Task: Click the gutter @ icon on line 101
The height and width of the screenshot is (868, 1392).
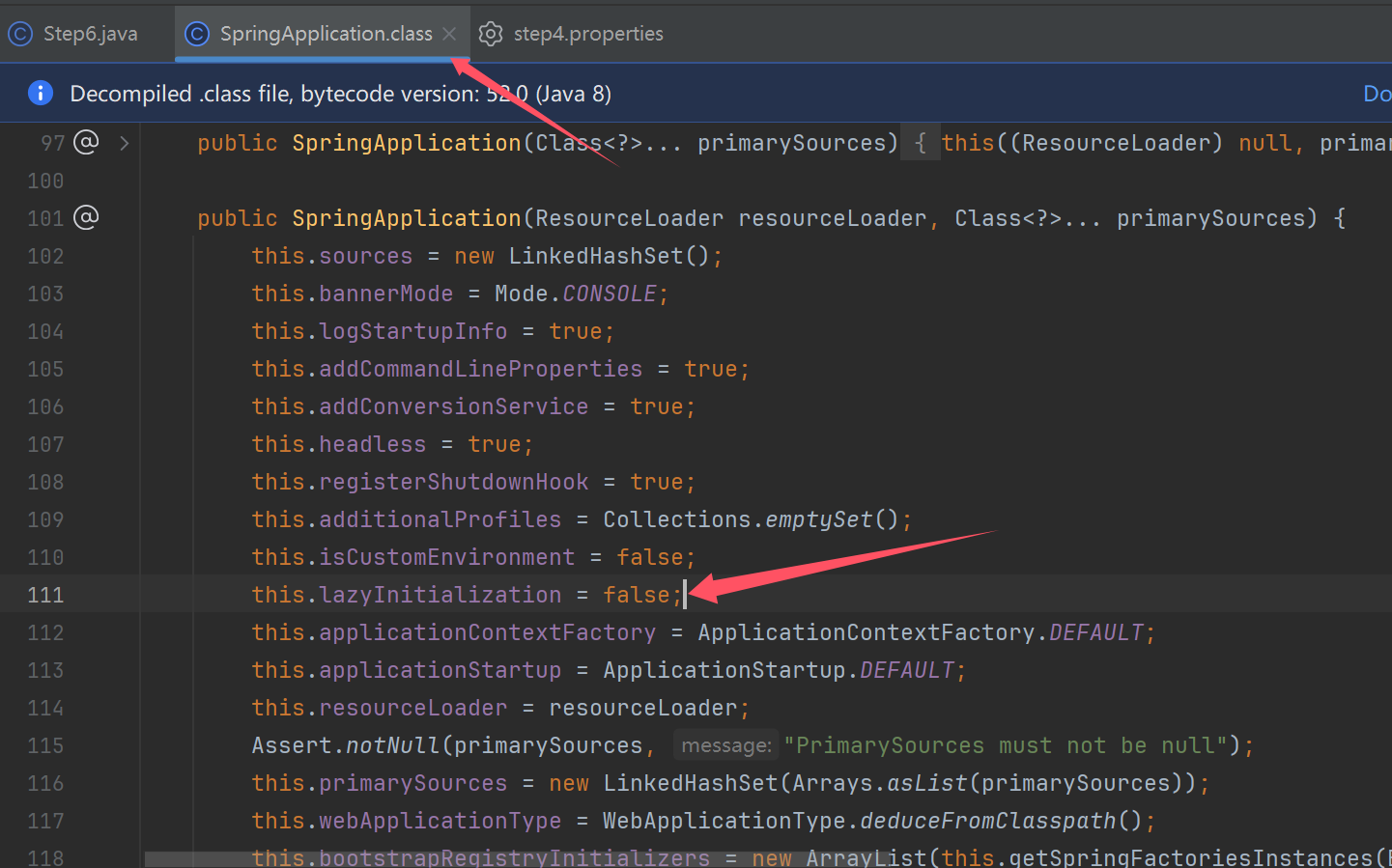Action: 87,217
